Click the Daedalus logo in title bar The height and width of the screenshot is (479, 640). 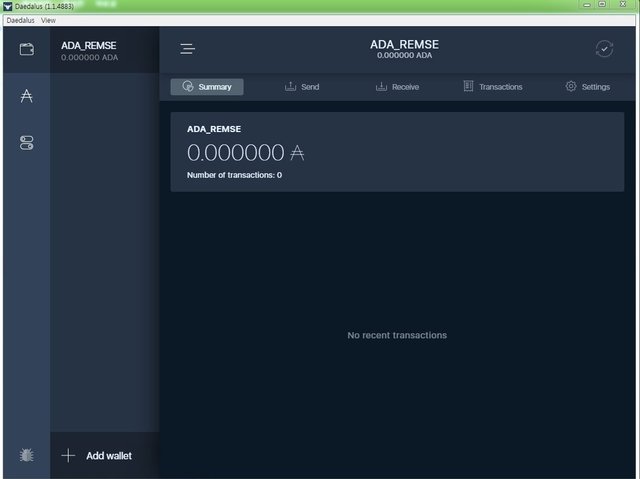coord(7,7)
